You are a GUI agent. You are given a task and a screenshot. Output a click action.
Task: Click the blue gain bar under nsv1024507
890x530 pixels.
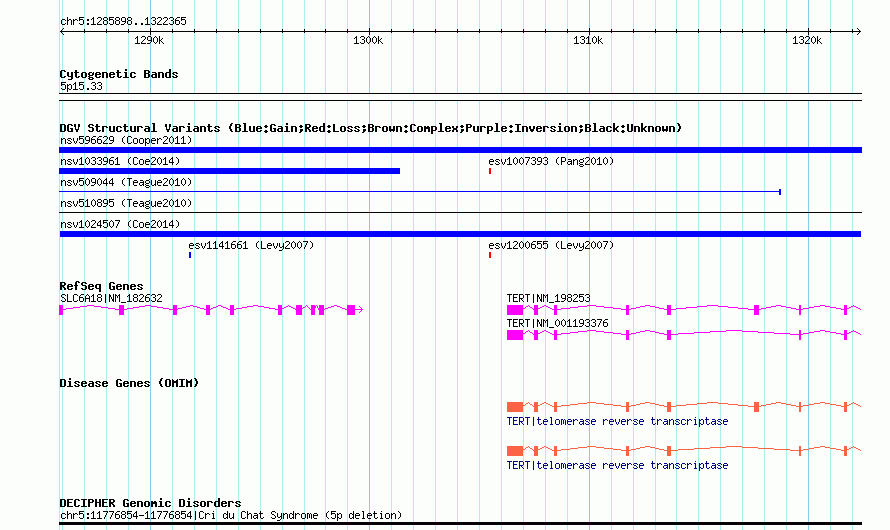coord(460,234)
